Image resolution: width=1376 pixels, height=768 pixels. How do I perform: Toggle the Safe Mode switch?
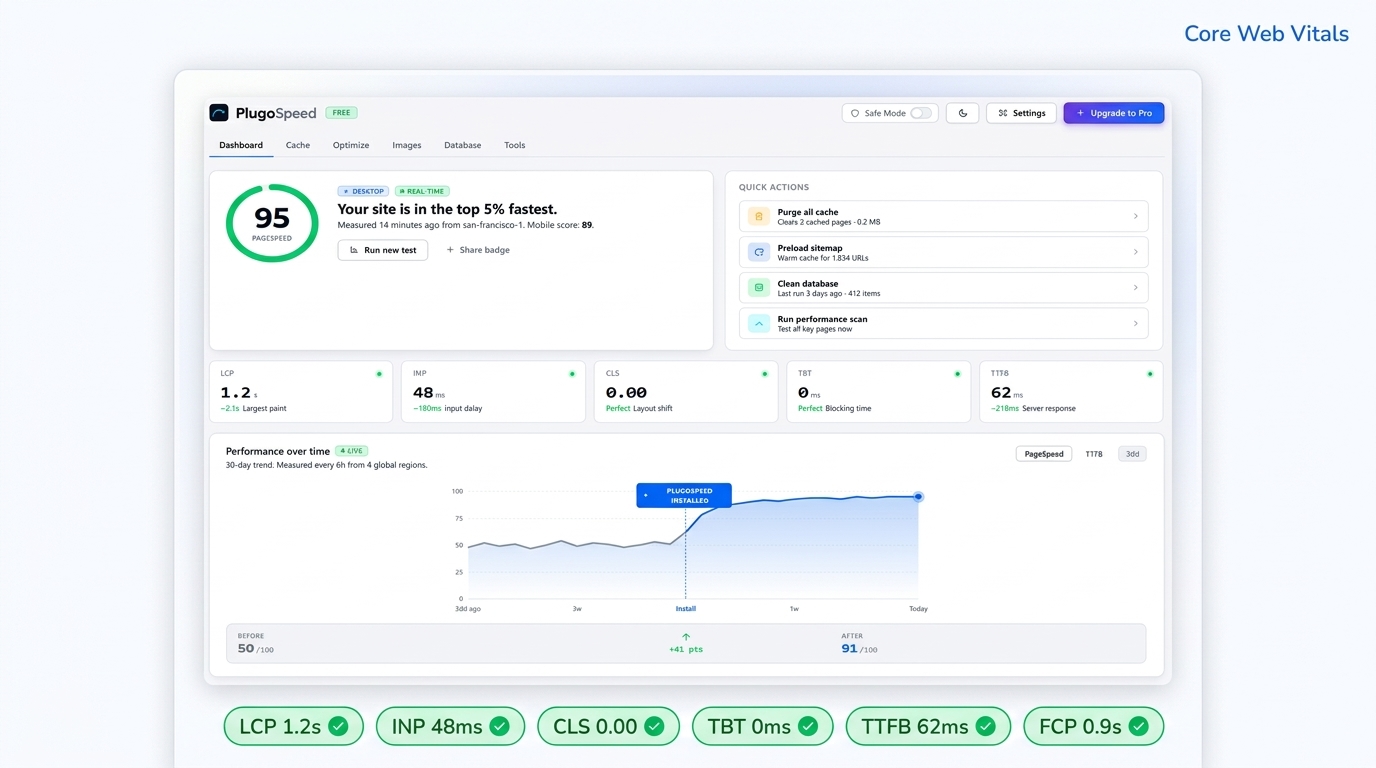tap(921, 113)
